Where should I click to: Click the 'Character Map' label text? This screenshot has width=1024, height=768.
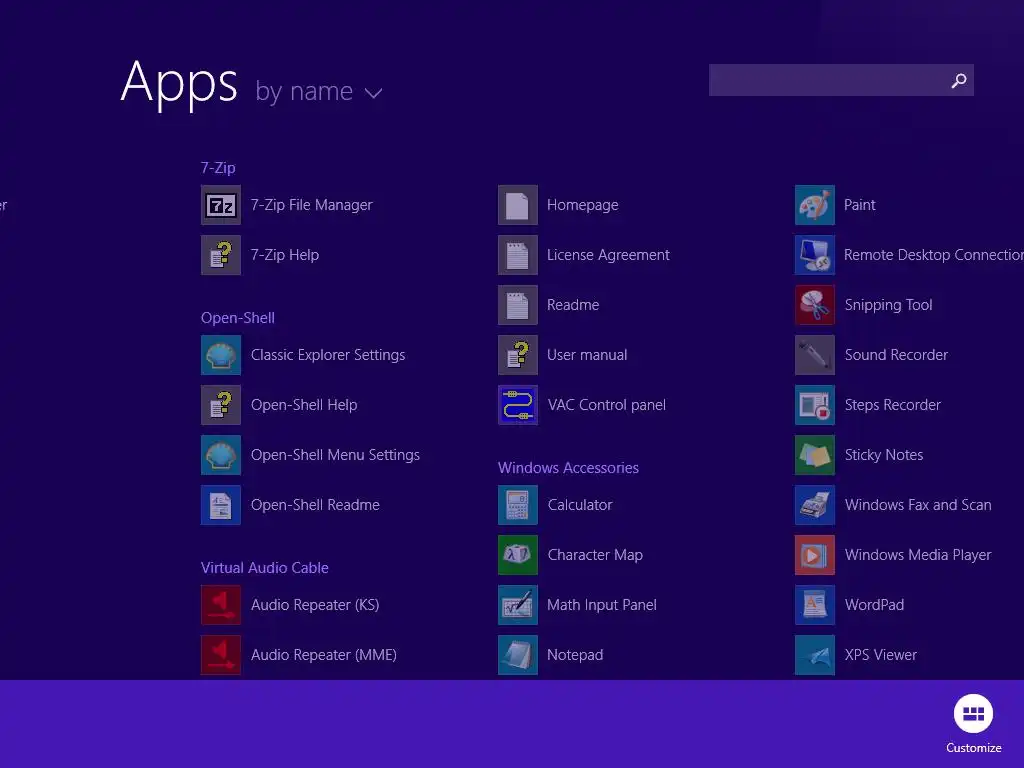[x=595, y=555]
